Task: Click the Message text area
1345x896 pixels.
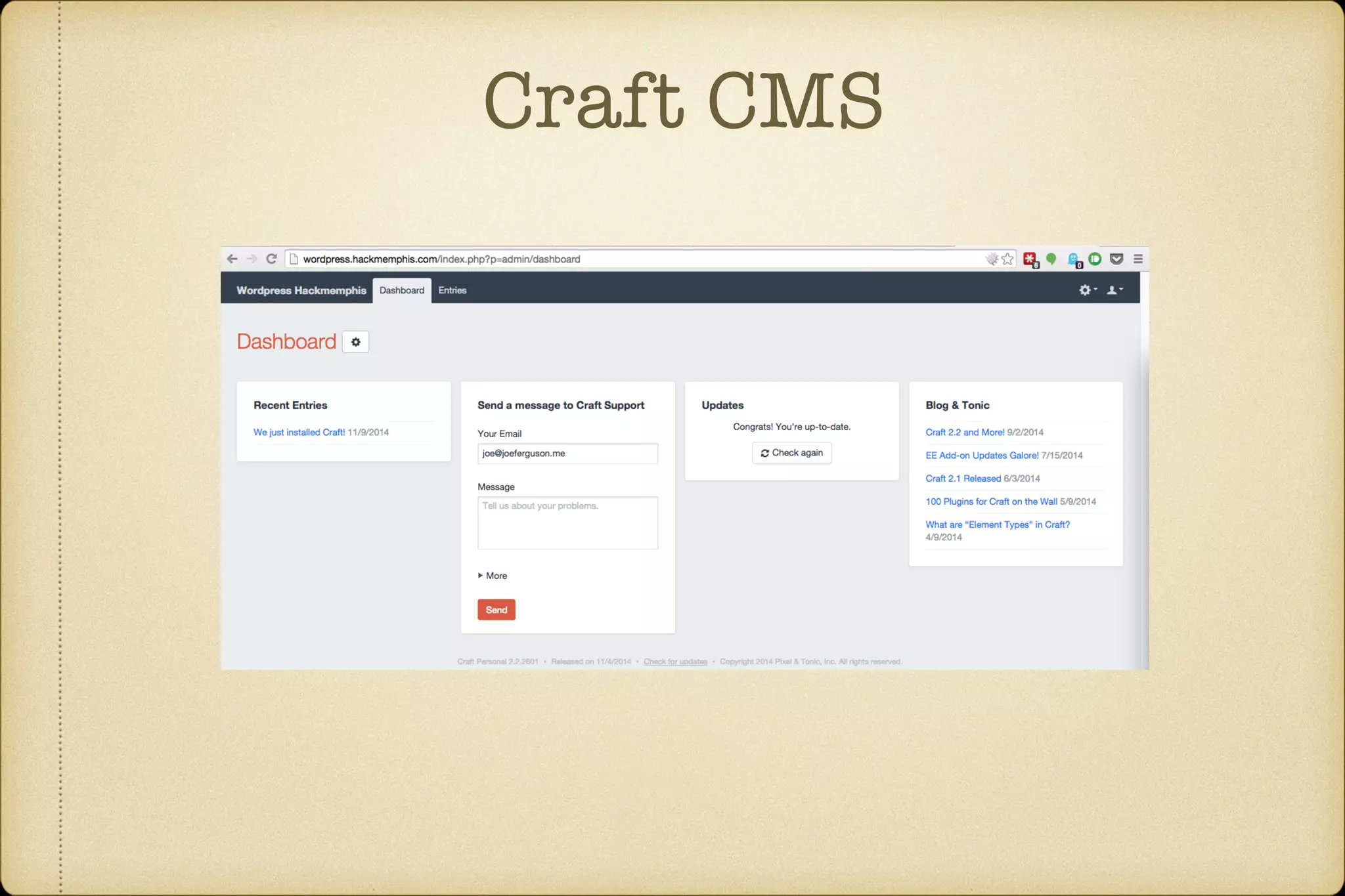Action: [567, 523]
